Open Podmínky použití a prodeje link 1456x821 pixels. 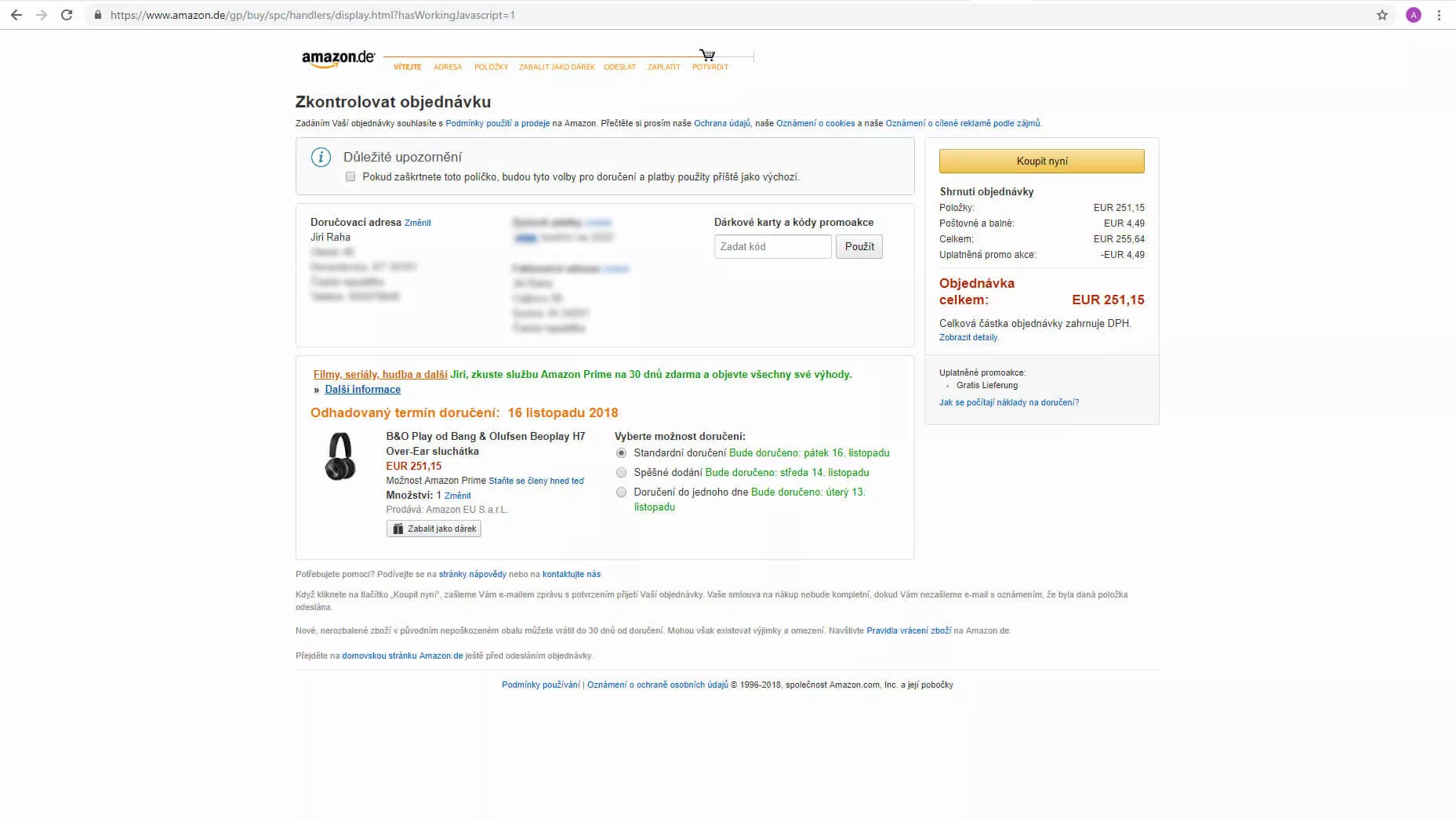(498, 123)
